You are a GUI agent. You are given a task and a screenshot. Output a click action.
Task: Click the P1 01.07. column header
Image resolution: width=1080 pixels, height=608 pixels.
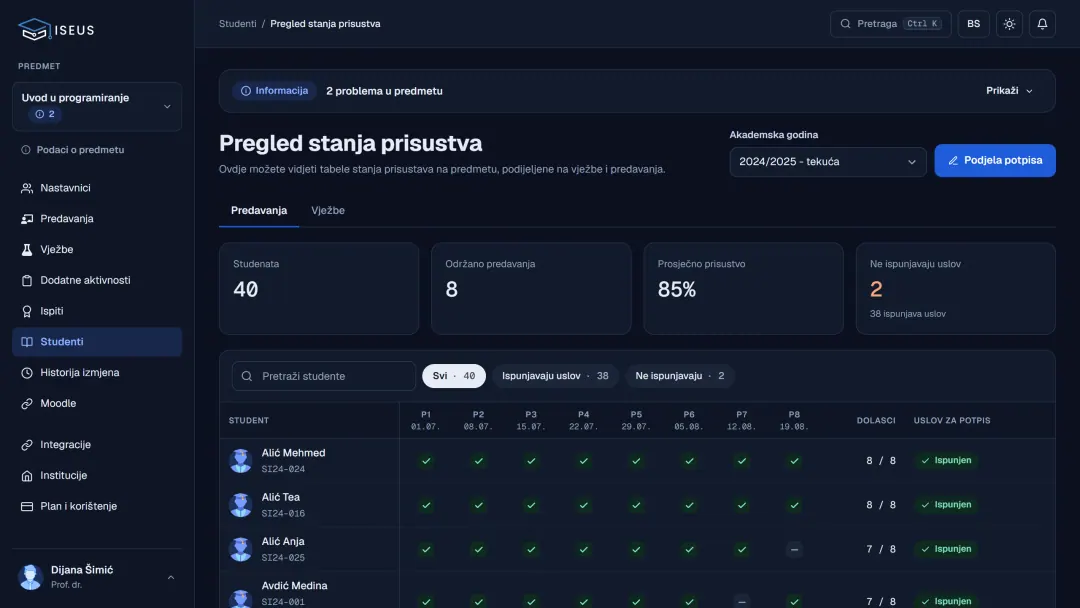(x=426, y=421)
